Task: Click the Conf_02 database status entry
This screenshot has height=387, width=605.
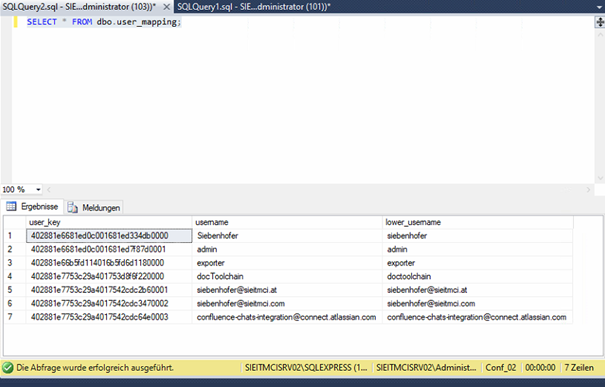Action: (500, 368)
